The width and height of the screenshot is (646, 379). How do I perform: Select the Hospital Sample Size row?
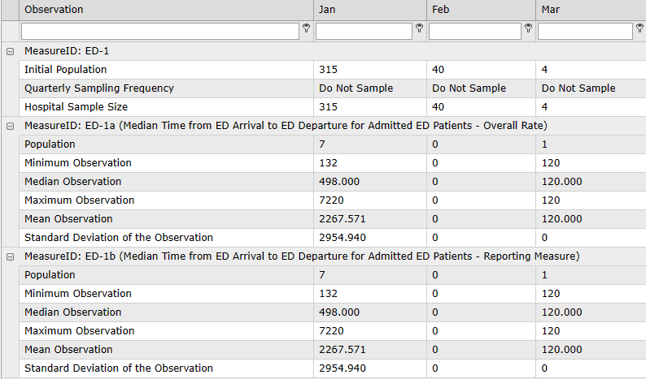(x=332, y=107)
